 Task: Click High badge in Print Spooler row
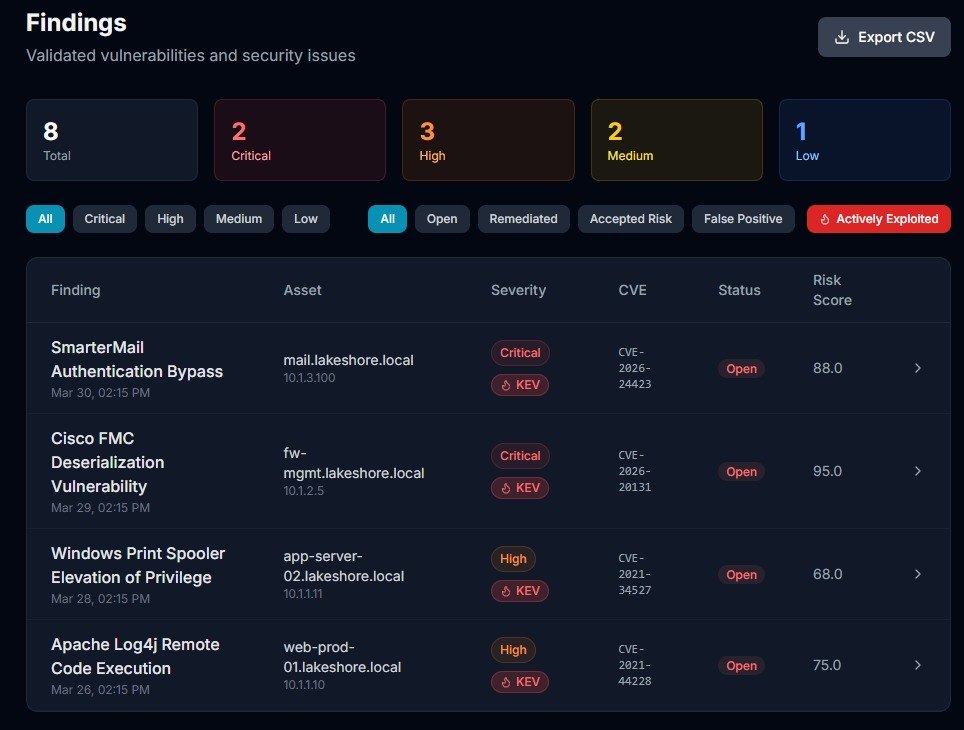(513, 559)
